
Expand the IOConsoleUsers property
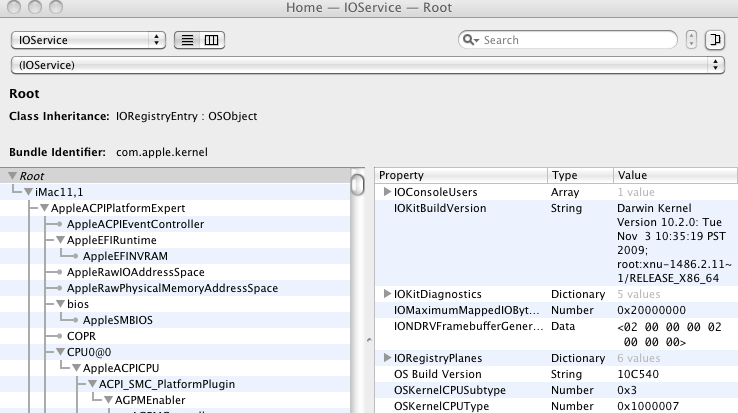387,192
